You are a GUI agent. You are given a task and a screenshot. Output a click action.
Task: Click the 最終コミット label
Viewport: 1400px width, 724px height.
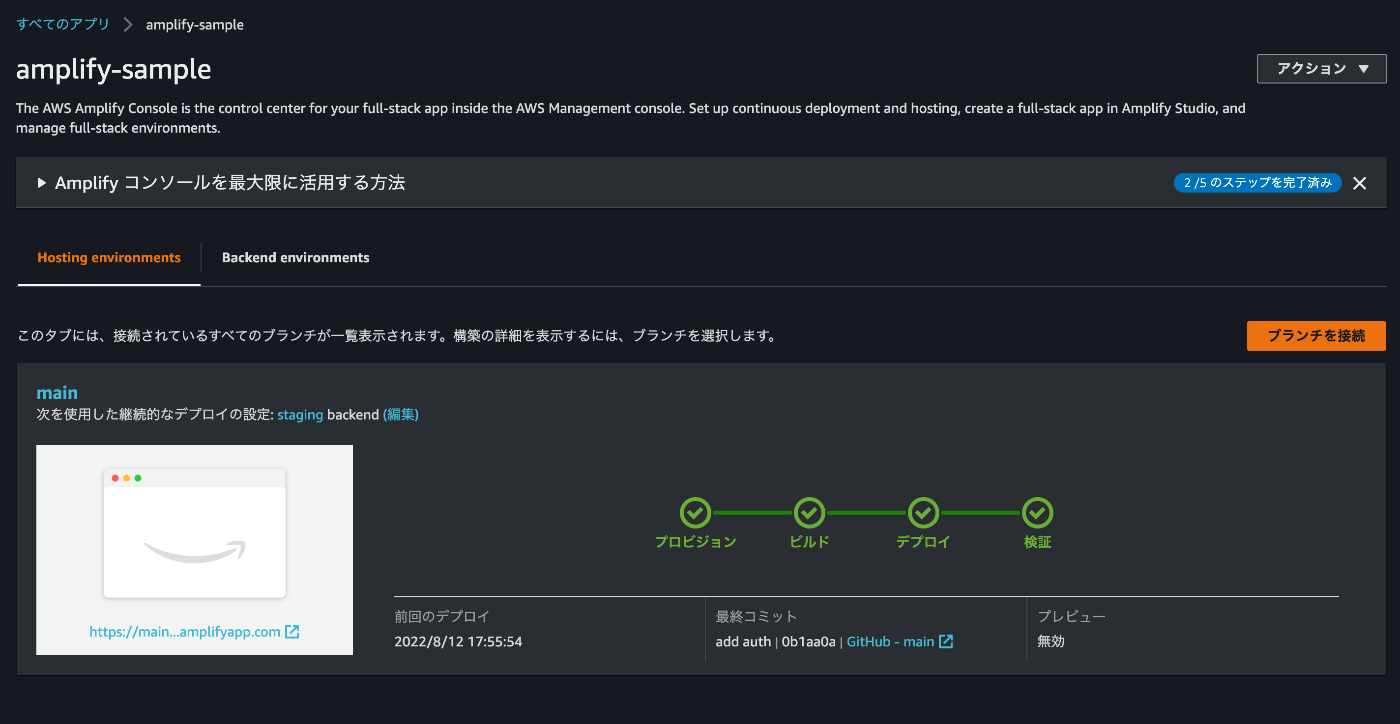(757, 617)
